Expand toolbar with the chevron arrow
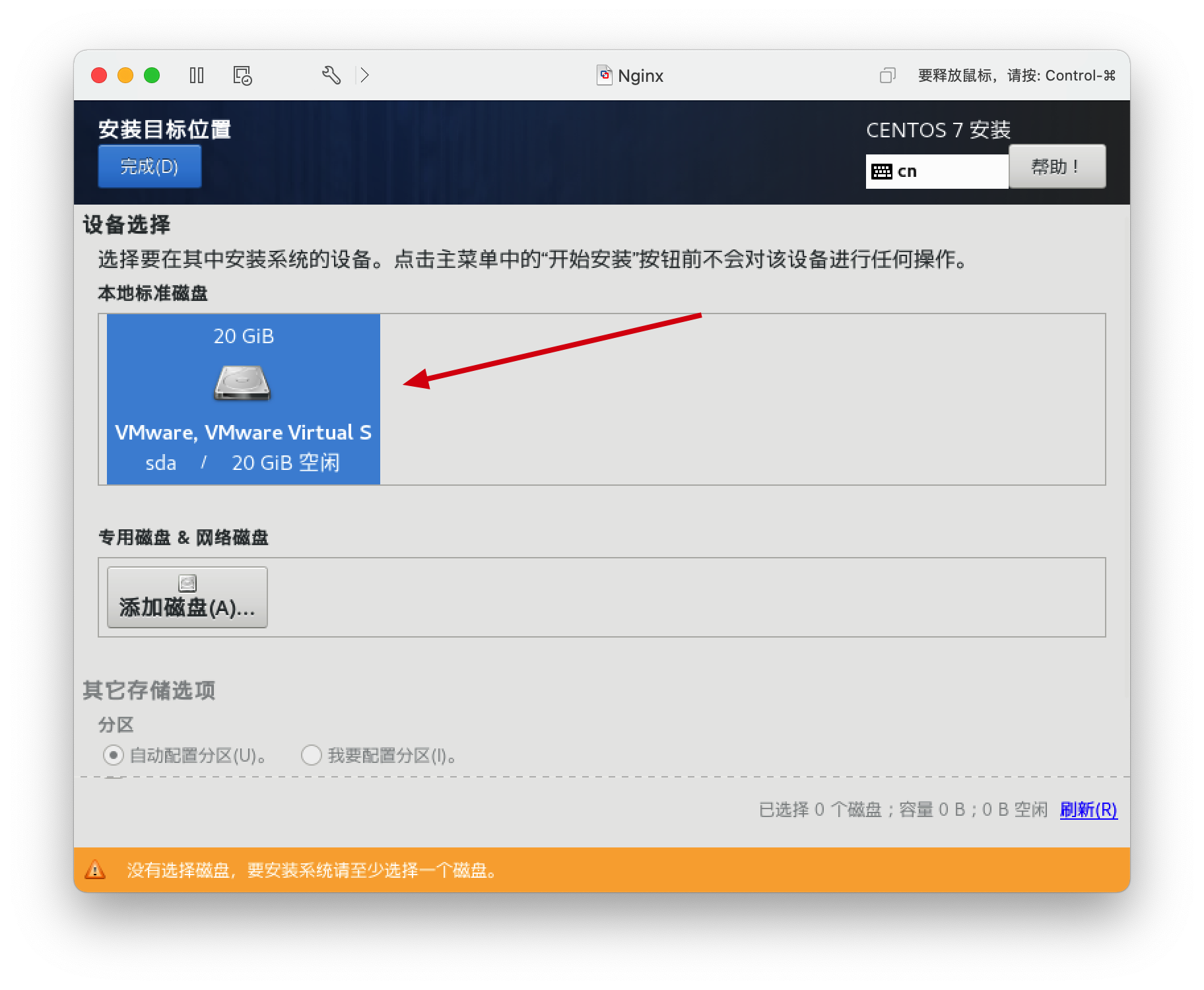This screenshot has height=990, width=1204. tap(364, 75)
